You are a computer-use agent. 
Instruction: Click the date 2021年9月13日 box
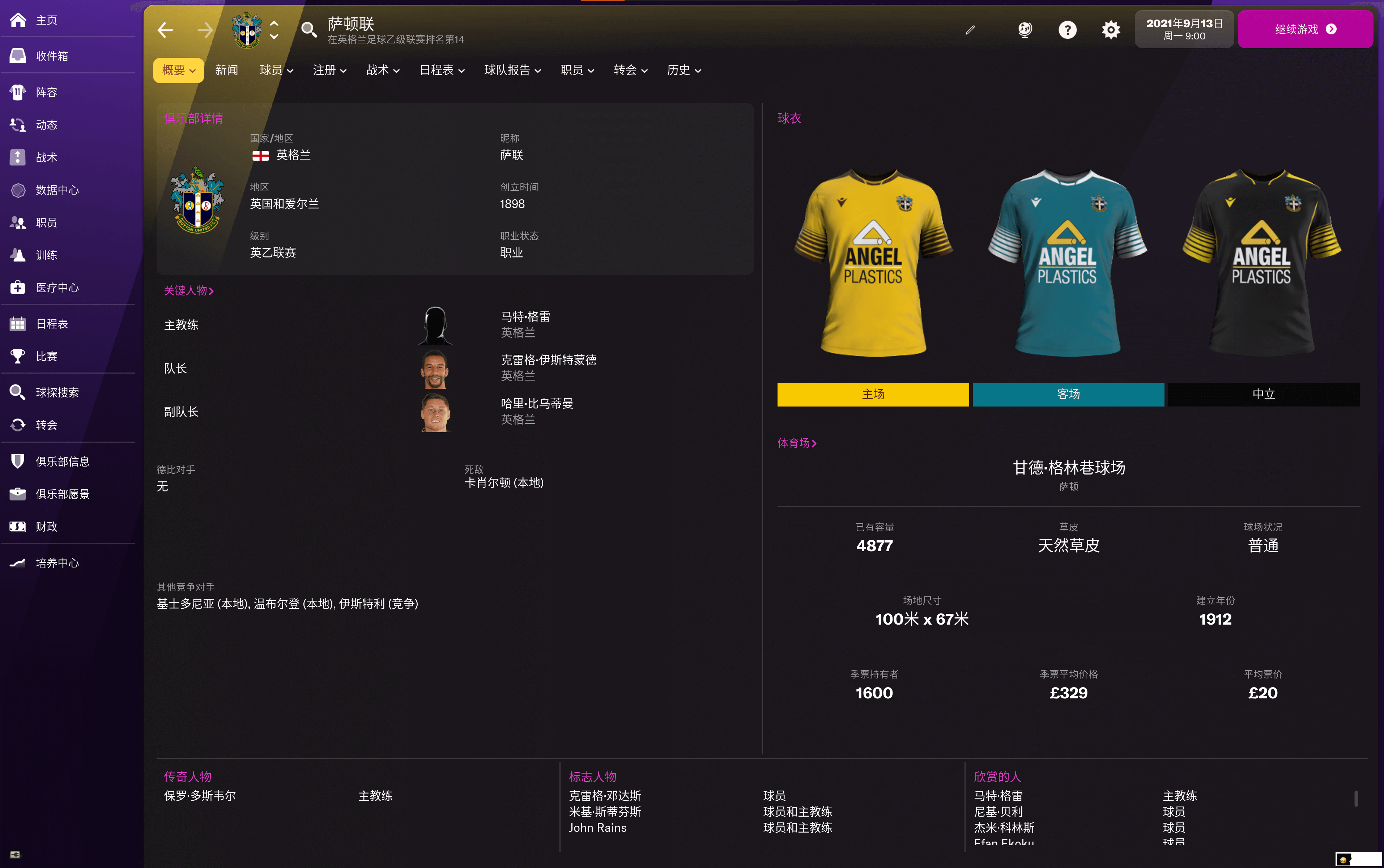1184,29
